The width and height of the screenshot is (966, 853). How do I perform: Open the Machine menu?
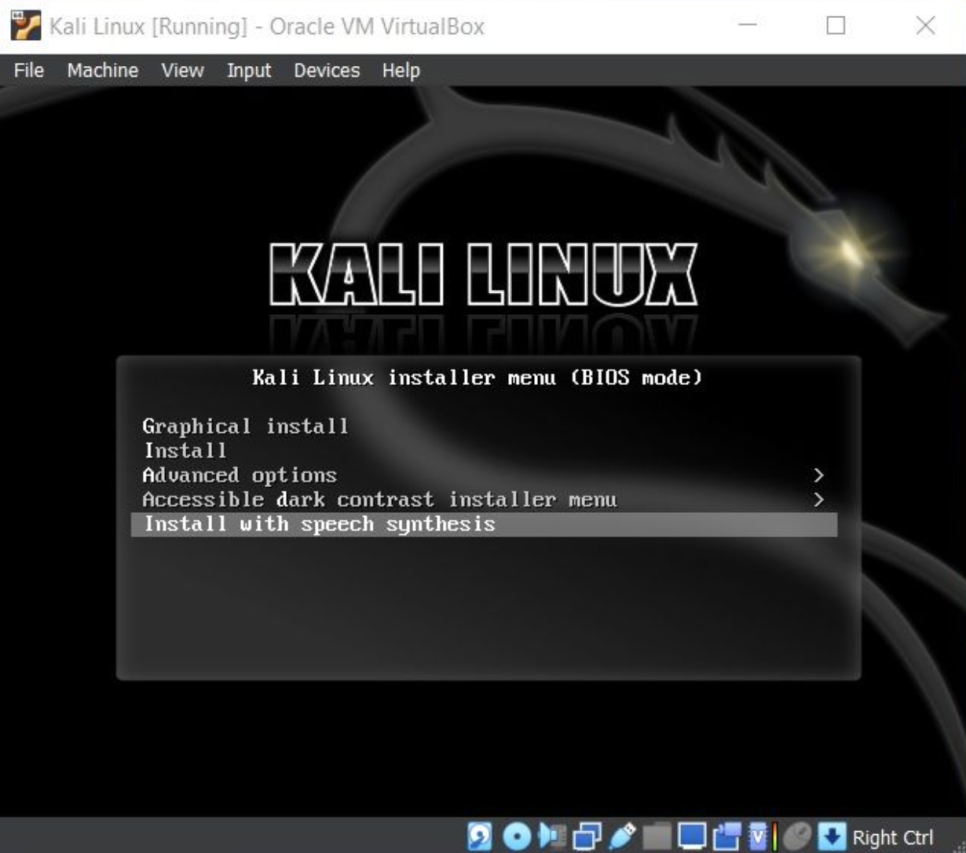click(102, 70)
